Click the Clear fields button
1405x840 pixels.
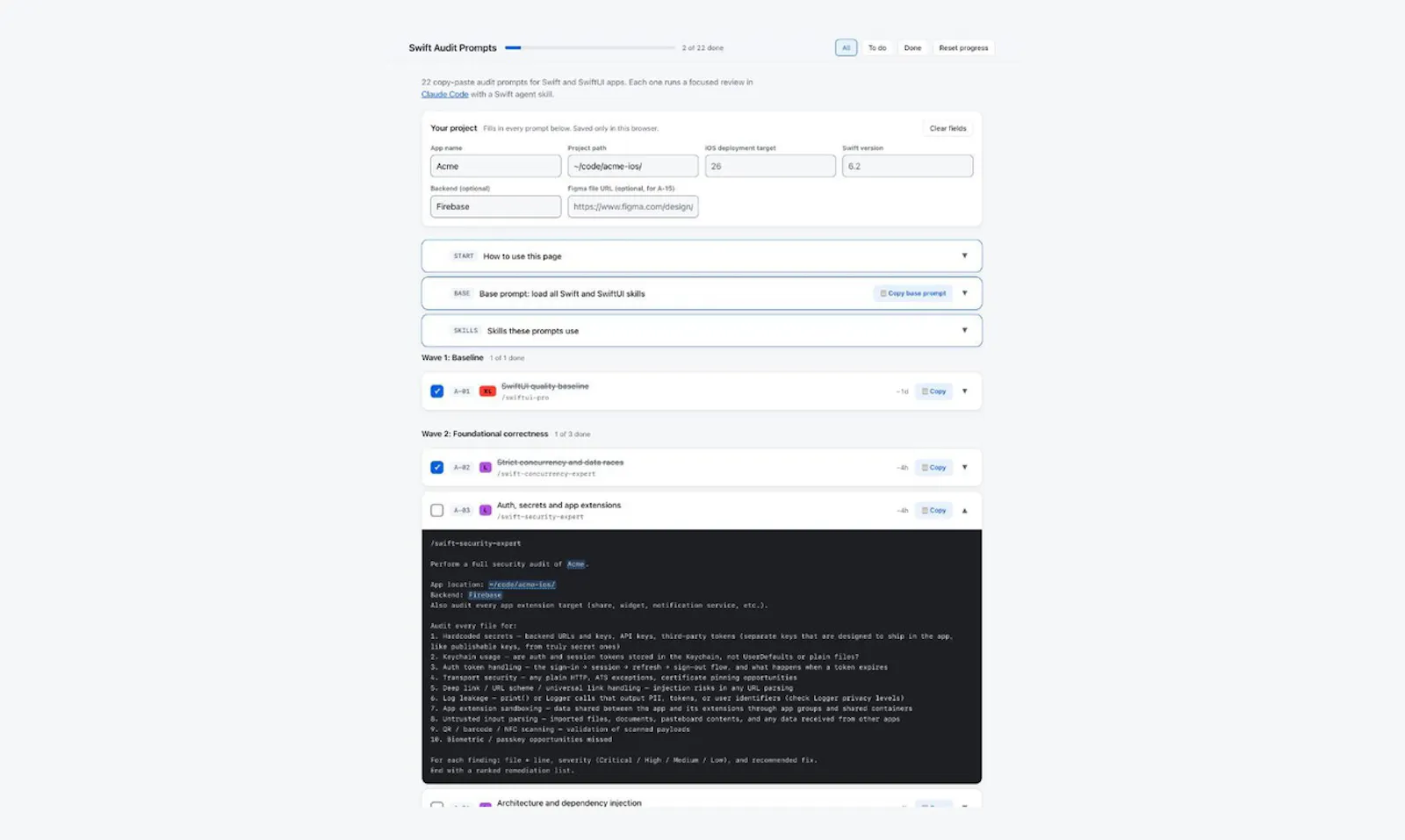947,128
